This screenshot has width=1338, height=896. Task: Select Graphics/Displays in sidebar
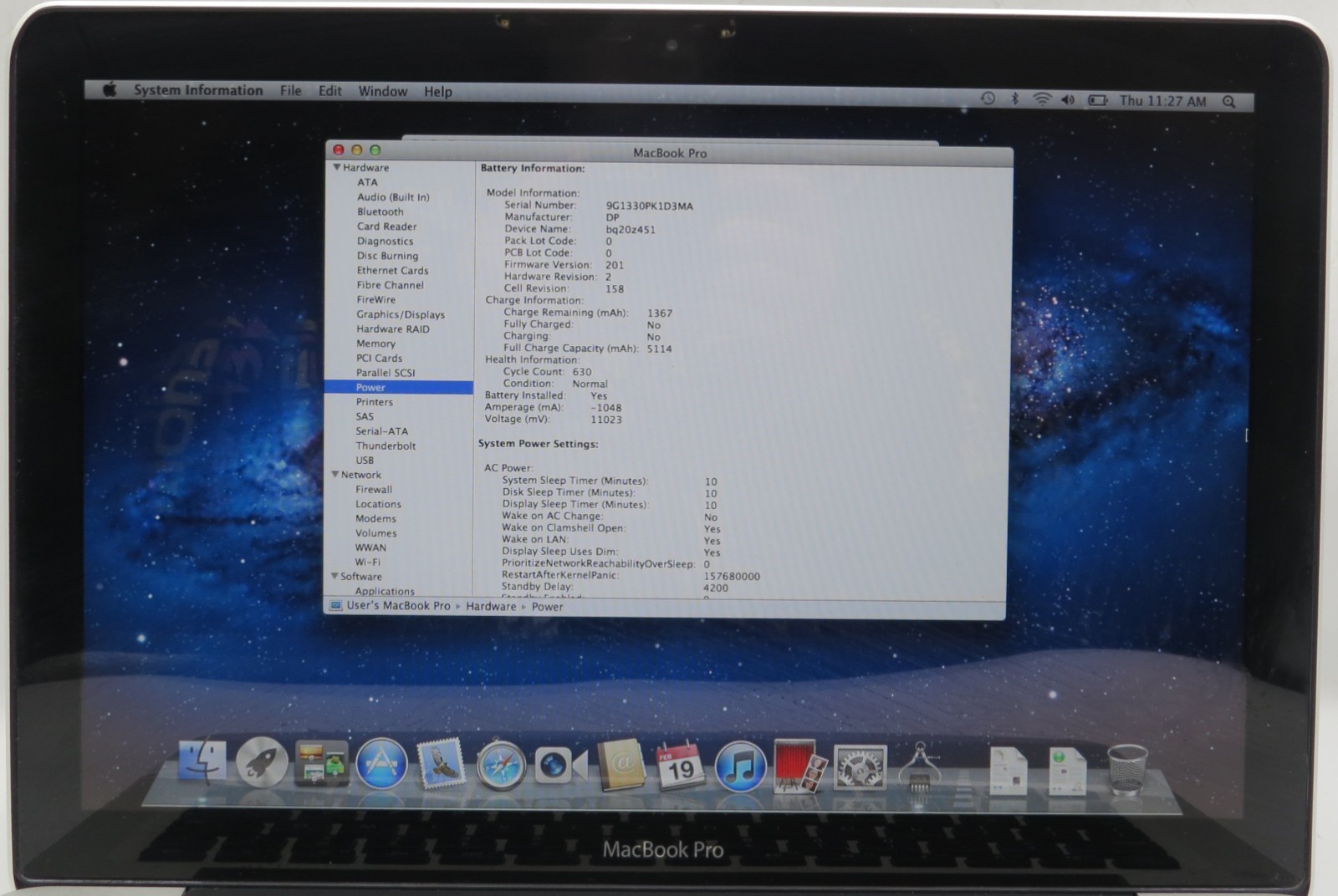click(x=401, y=314)
